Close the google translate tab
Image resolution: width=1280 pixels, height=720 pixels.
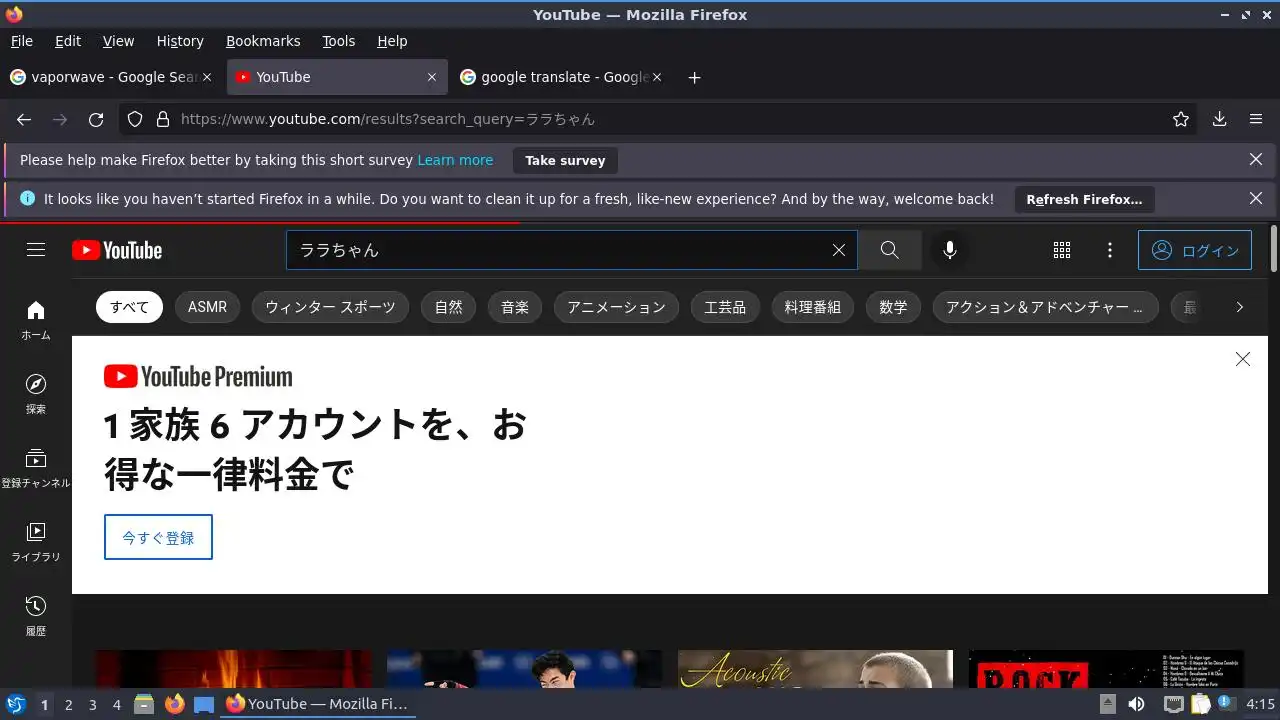click(657, 77)
